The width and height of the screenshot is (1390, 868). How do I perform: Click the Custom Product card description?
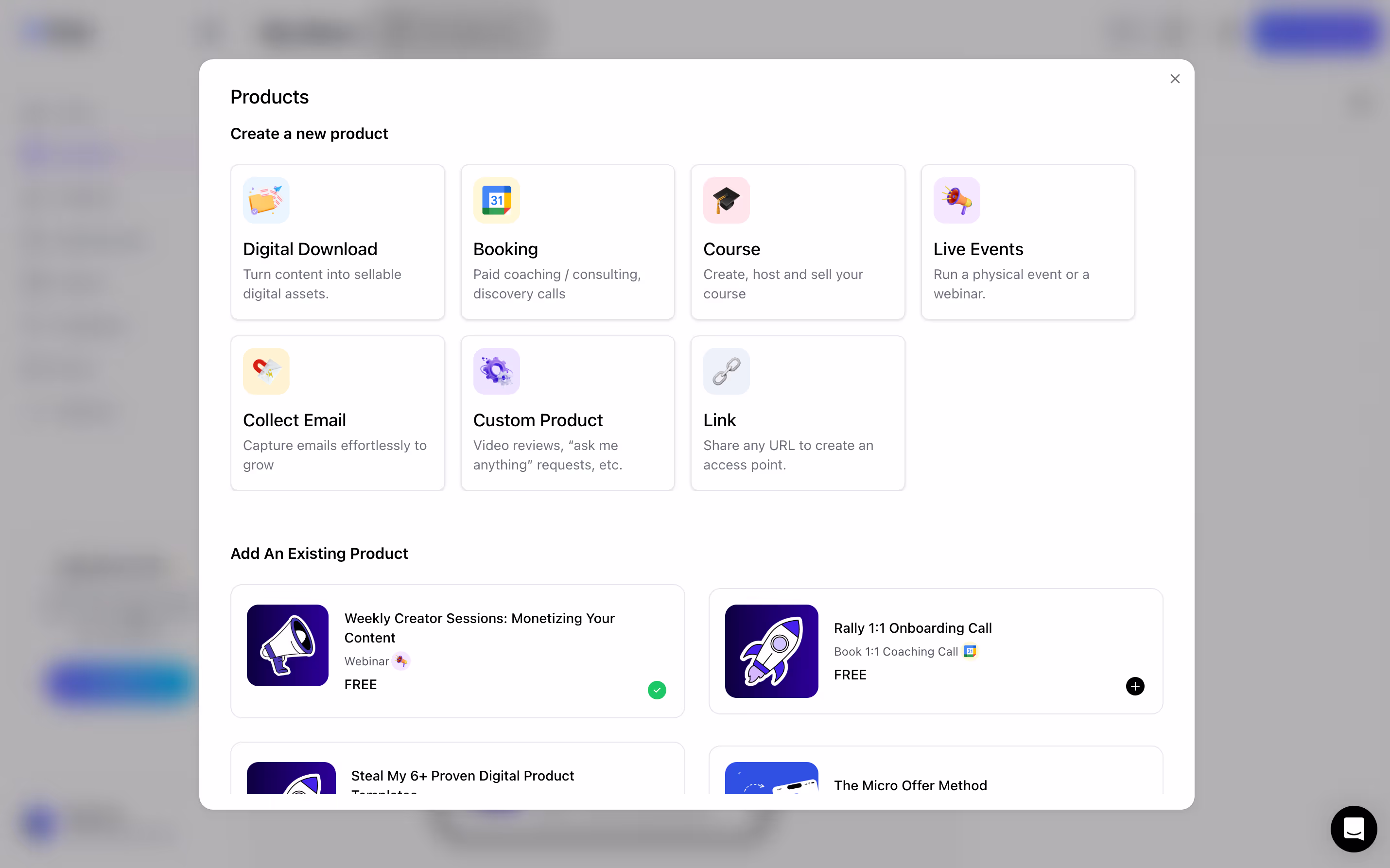coord(548,455)
